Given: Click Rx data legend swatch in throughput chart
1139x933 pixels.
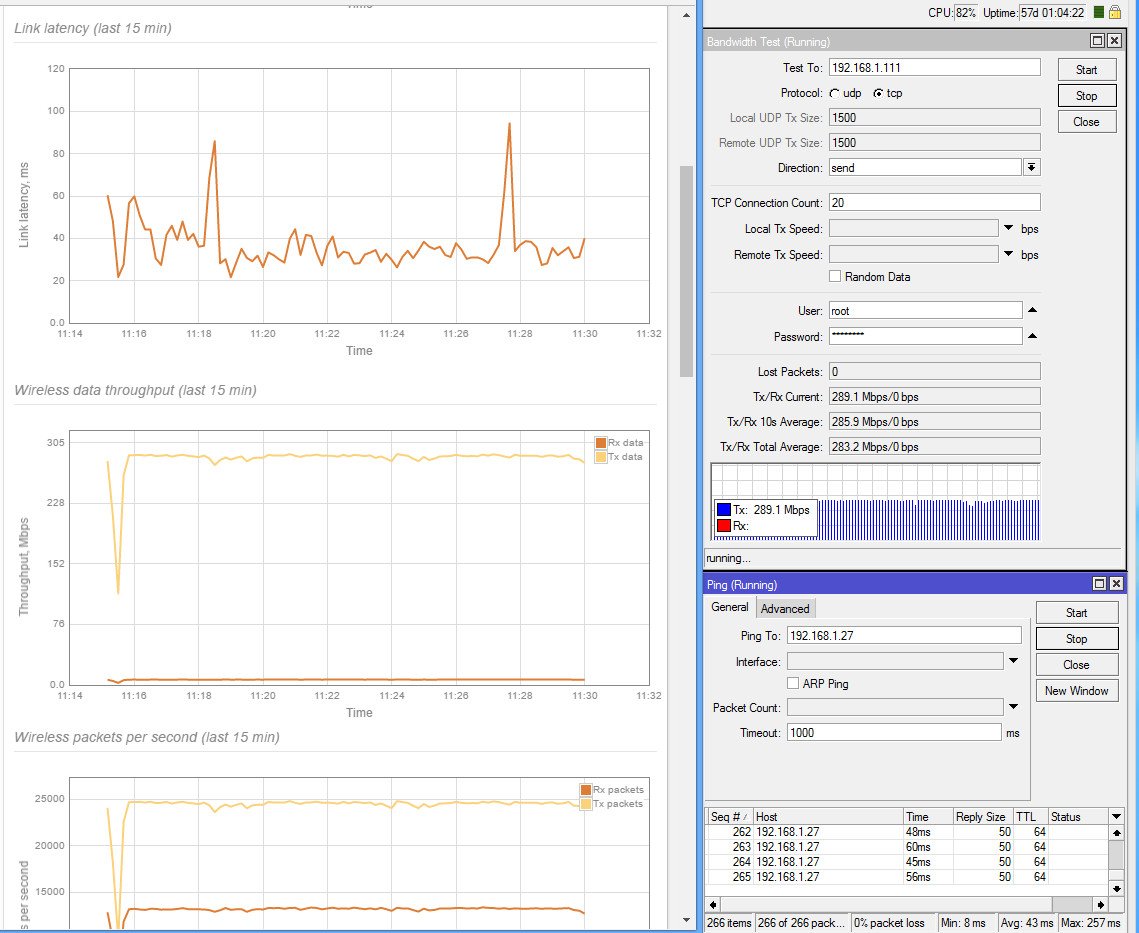Looking at the screenshot, I should pyautogui.click(x=601, y=443).
